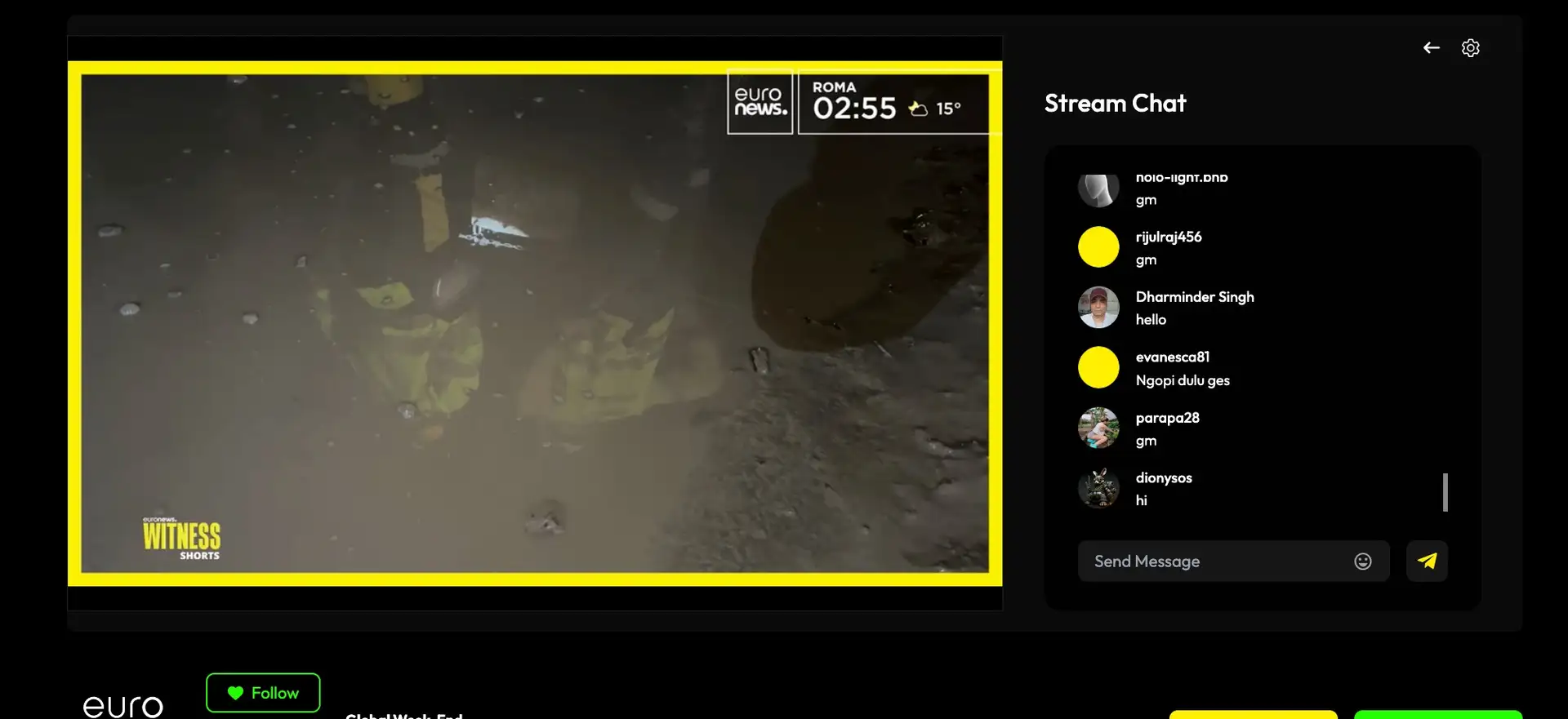Click evanesca81's yellow avatar
This screenshot has width=1568, height=719.
(x=1098, y=368)
